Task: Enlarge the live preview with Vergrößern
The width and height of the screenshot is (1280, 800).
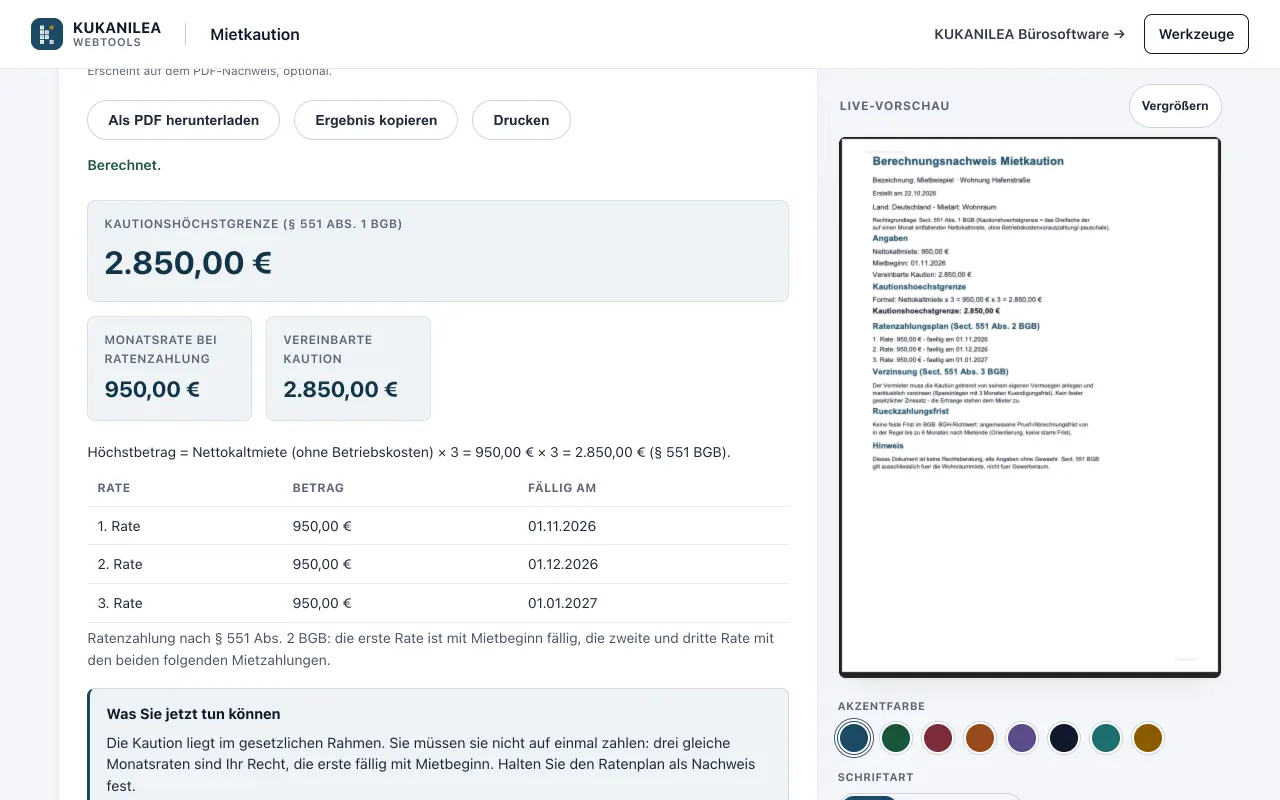Action: (1175, 106)
